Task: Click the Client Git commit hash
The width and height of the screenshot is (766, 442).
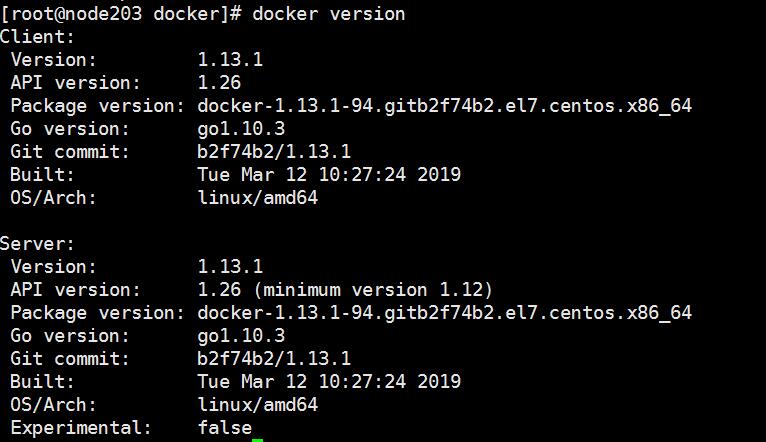Action: [x=274, y=152]
